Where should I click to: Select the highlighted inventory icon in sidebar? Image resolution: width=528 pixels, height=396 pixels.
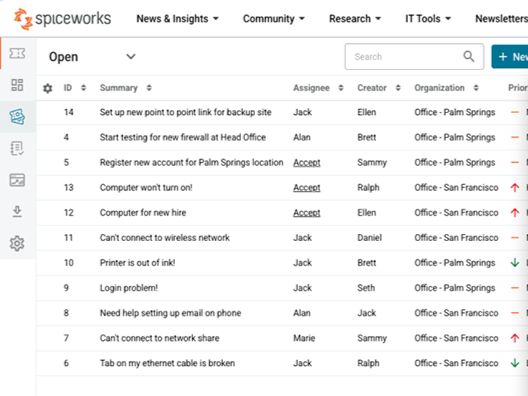pos(17,117)
